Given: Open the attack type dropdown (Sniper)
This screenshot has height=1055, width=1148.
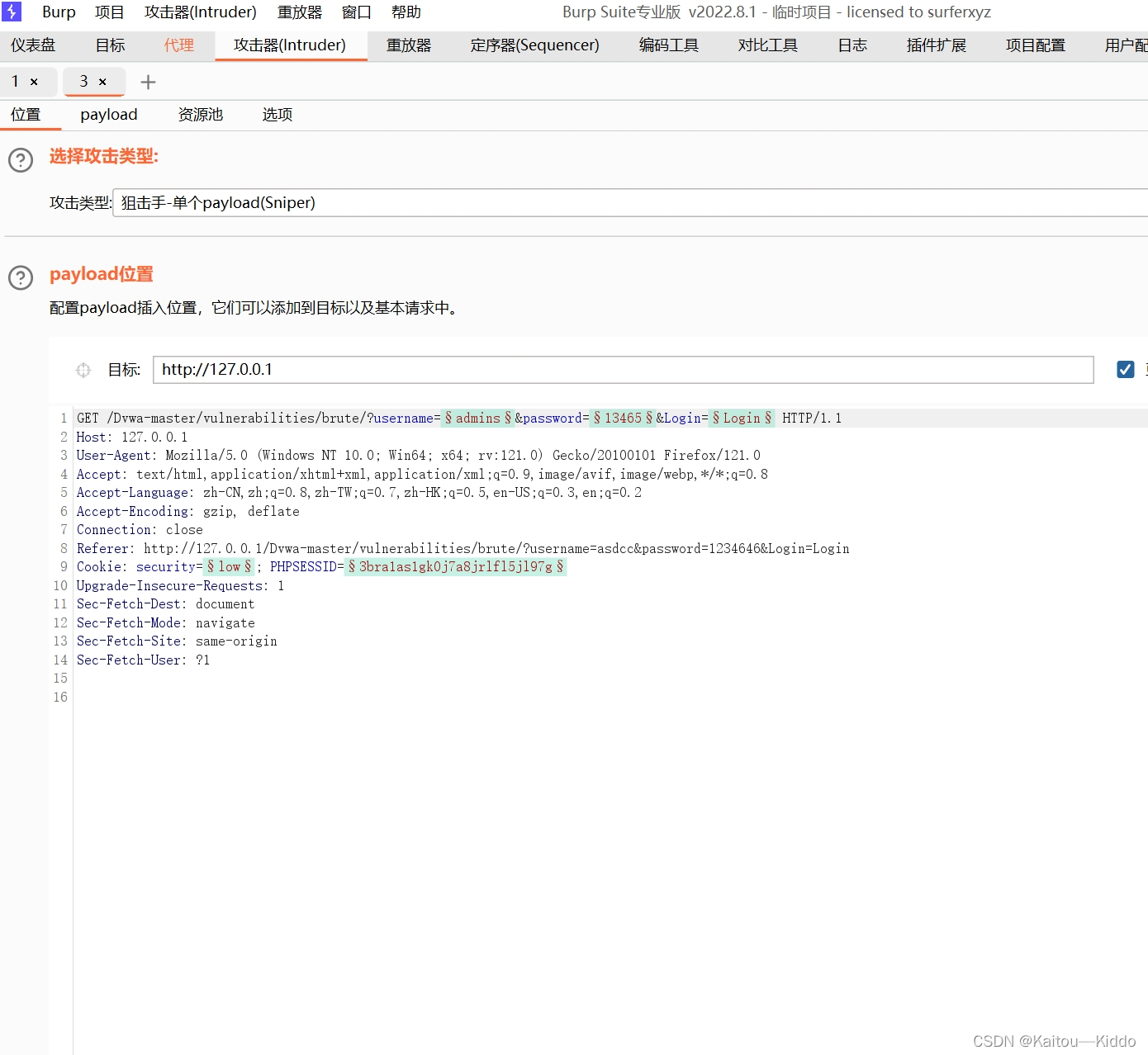Looking at the screenshot, I should (630, 203).
